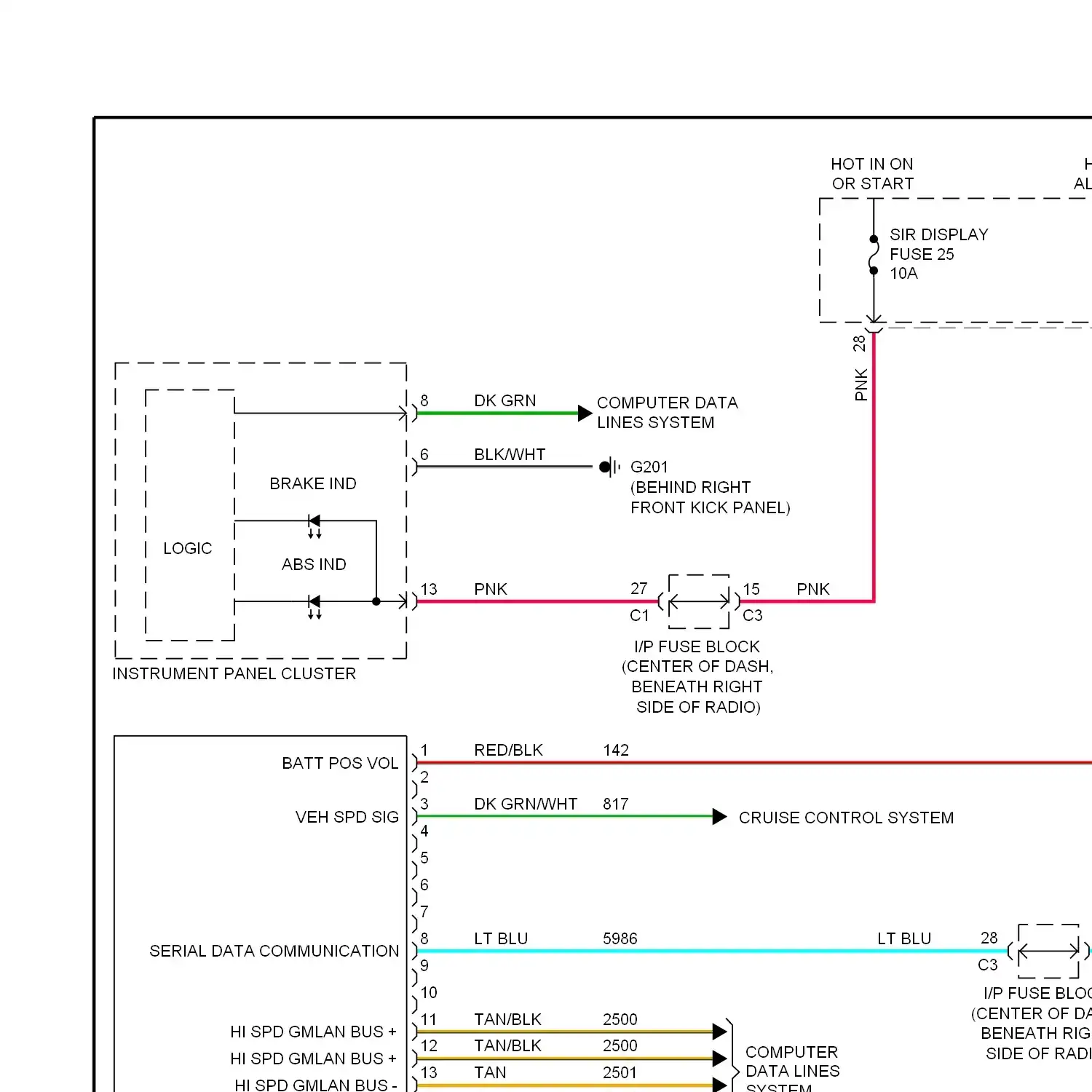The width and height of the screenshot is (1092, 1092).
Task: Select the "CRUISE CONTROL SYSTEM" text
Action: click(846, 818)
